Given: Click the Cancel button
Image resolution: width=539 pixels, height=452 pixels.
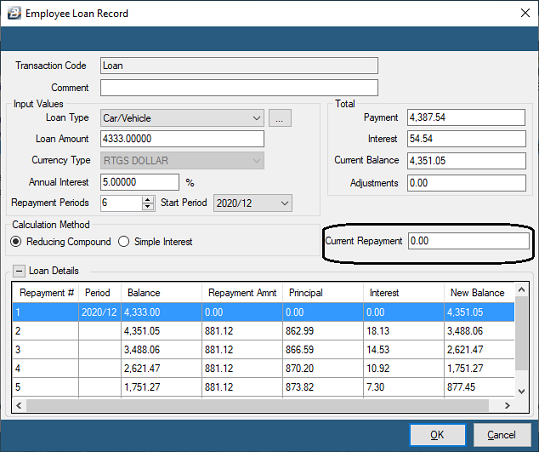Looking at the screenshot, I should click(x=502, y=435).
